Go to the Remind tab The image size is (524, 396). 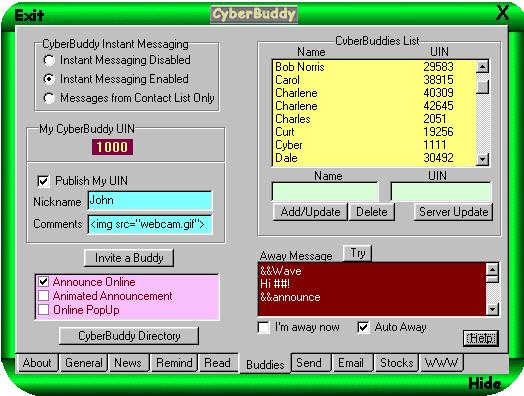point(174,363)
